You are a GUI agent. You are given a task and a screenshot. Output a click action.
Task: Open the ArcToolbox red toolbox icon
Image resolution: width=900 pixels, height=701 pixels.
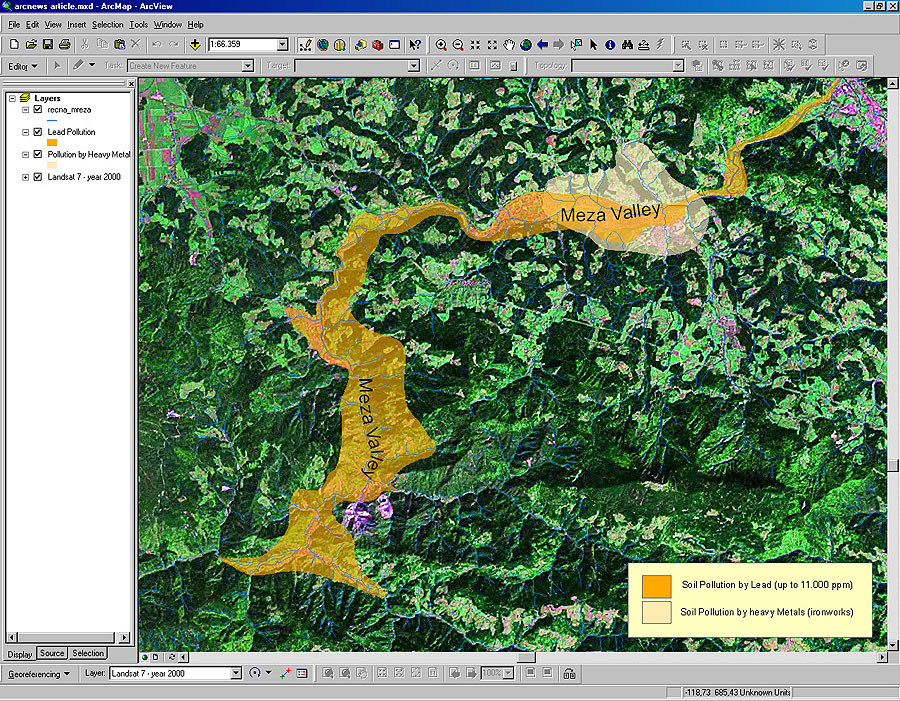(378, 44)
